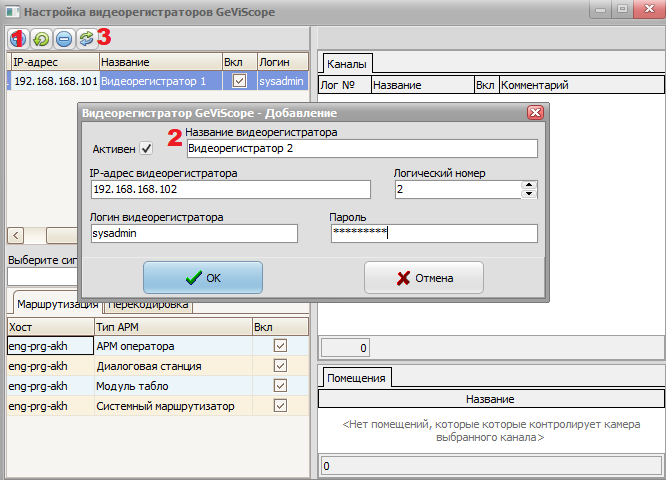Toggle Вкл checkbox for Модуль табло
The width and height of the screenshot is (666, 480).
[x=280, y=386]
